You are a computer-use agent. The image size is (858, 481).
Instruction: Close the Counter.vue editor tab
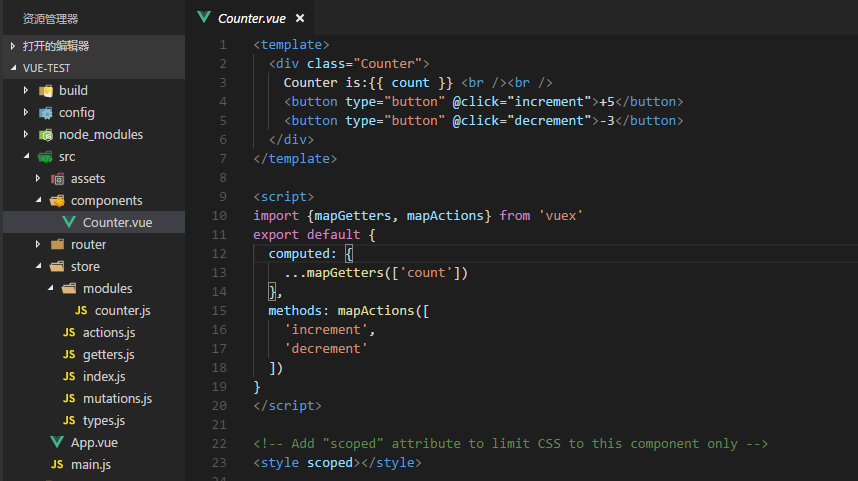[x=300, y=18]
